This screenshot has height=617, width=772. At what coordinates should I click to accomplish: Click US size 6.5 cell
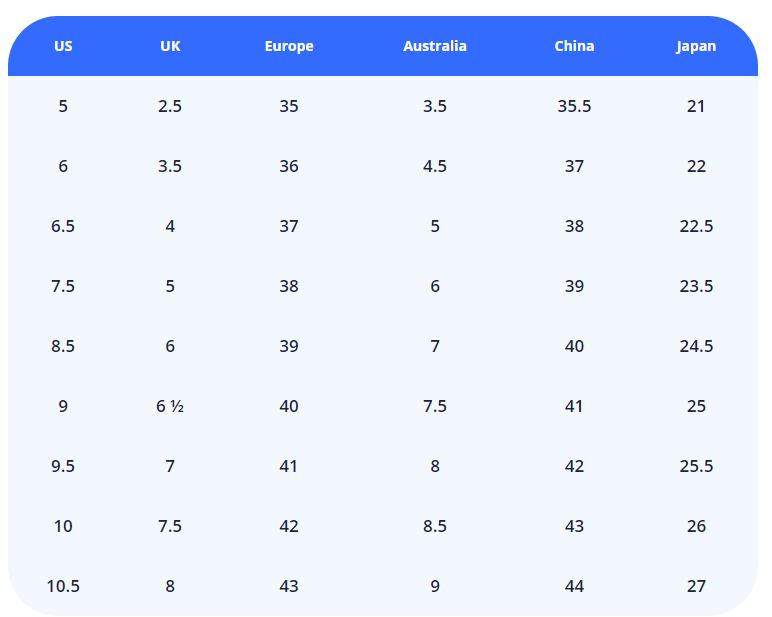[x=63, y=226]
